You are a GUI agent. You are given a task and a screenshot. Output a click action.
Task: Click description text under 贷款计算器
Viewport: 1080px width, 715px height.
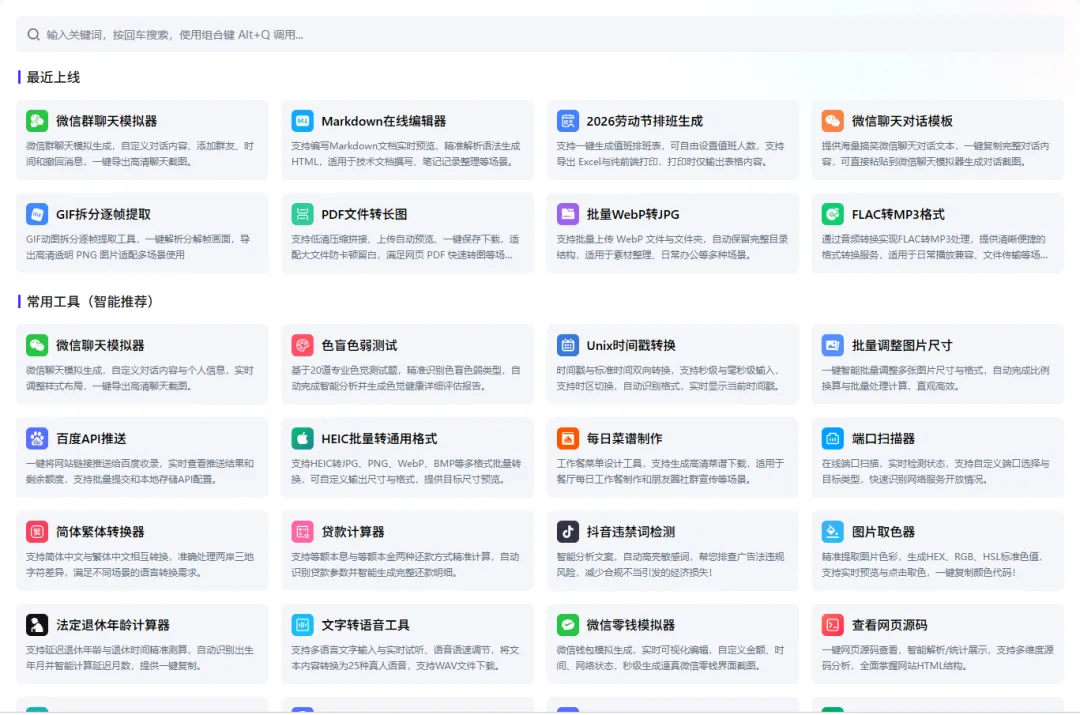pos(405,565)
